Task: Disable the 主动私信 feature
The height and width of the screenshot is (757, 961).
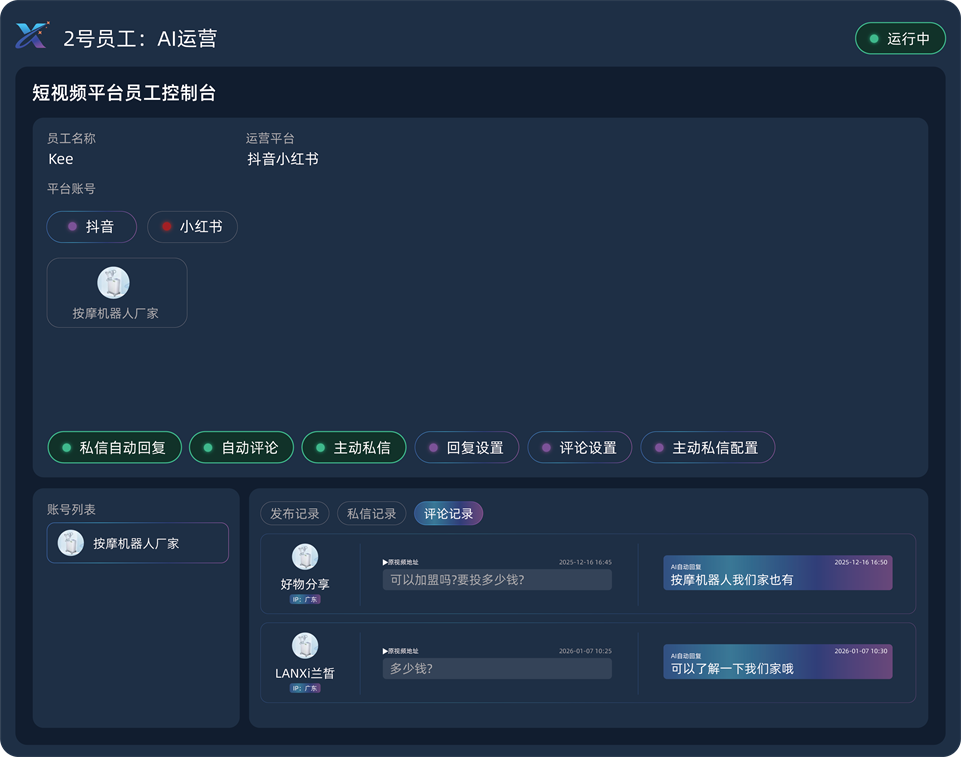Action: coord(353,448)
